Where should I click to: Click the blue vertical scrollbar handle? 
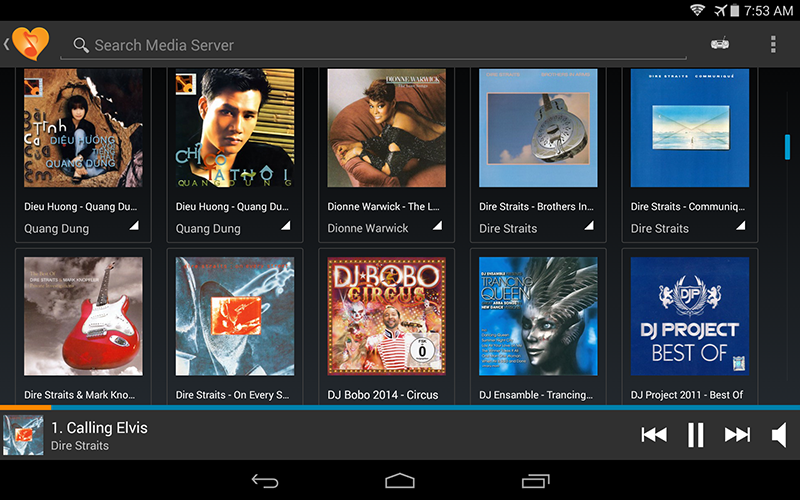[787, 147]
